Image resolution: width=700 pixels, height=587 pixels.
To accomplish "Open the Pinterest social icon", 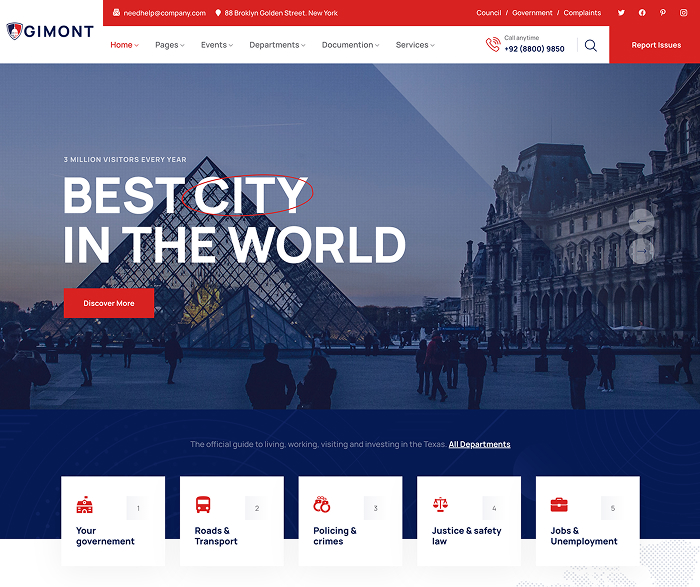I will click(x=663, y=12).
